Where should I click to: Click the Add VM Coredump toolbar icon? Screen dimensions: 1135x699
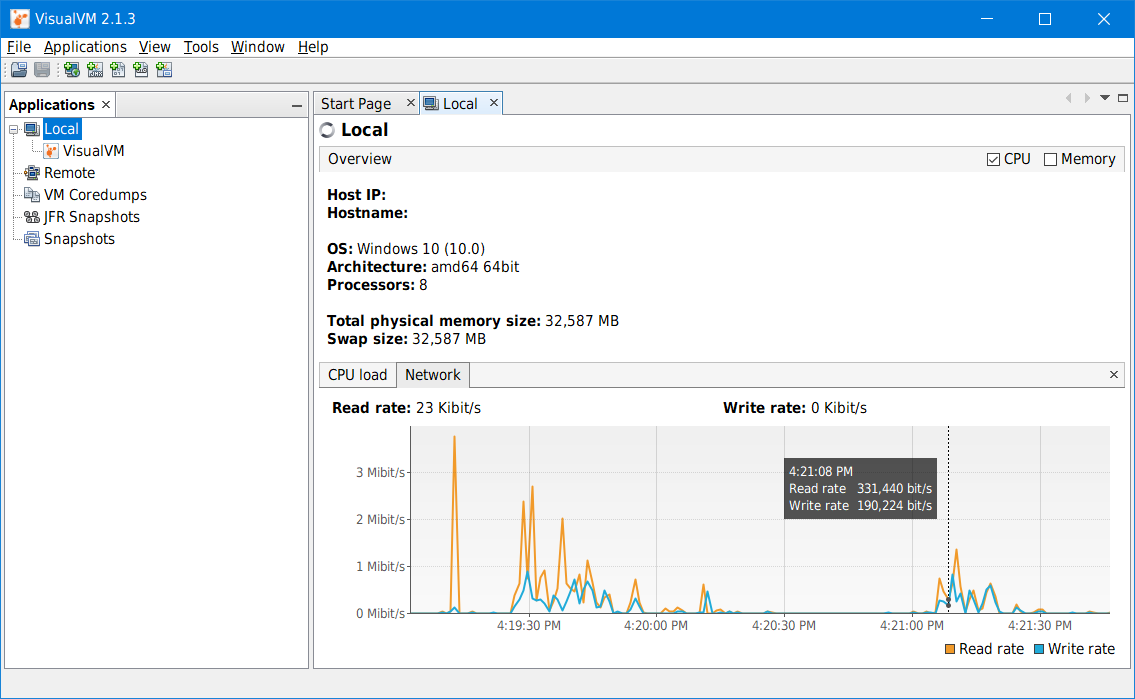pyautogui.click(x=118, y=69)
